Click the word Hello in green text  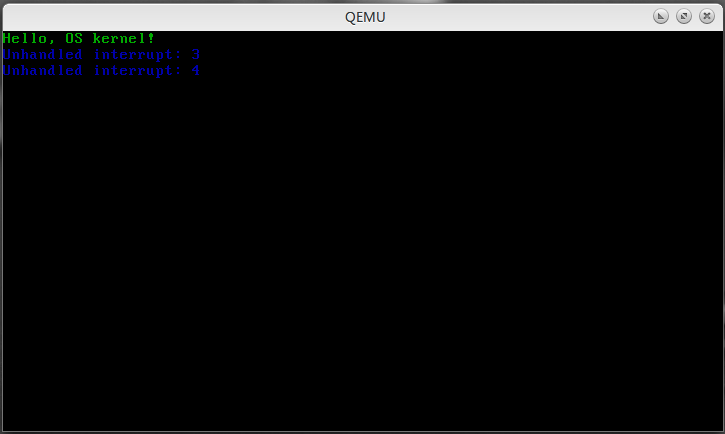[x=25, y=38]
